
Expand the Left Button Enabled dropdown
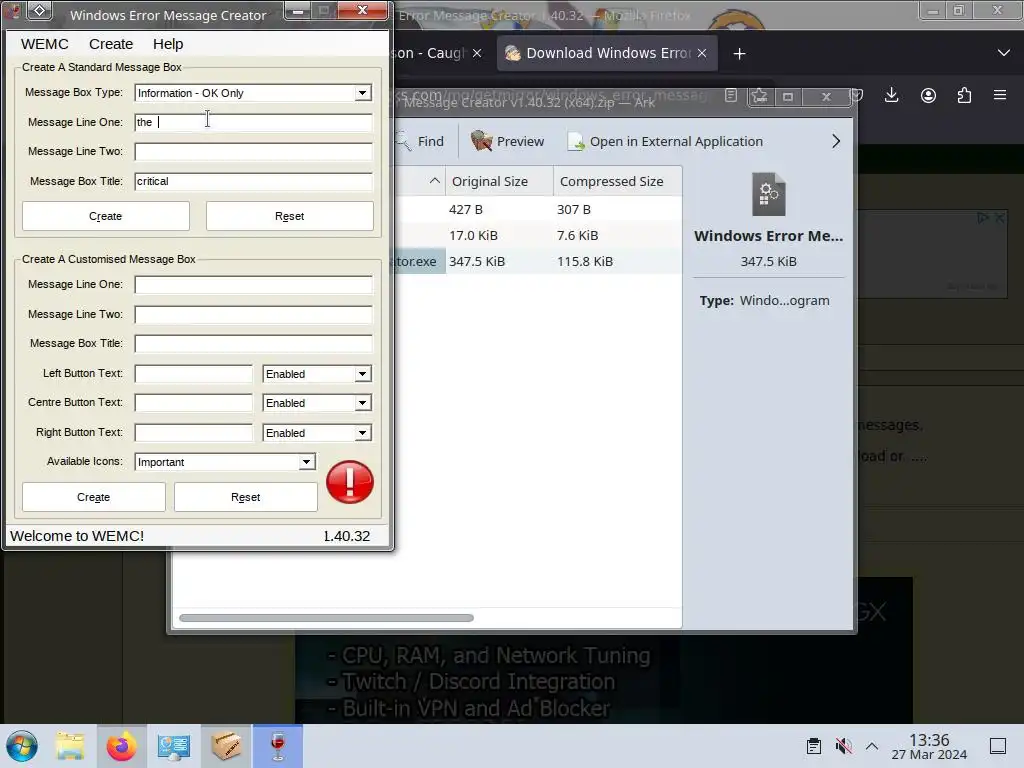click(362, 374)
